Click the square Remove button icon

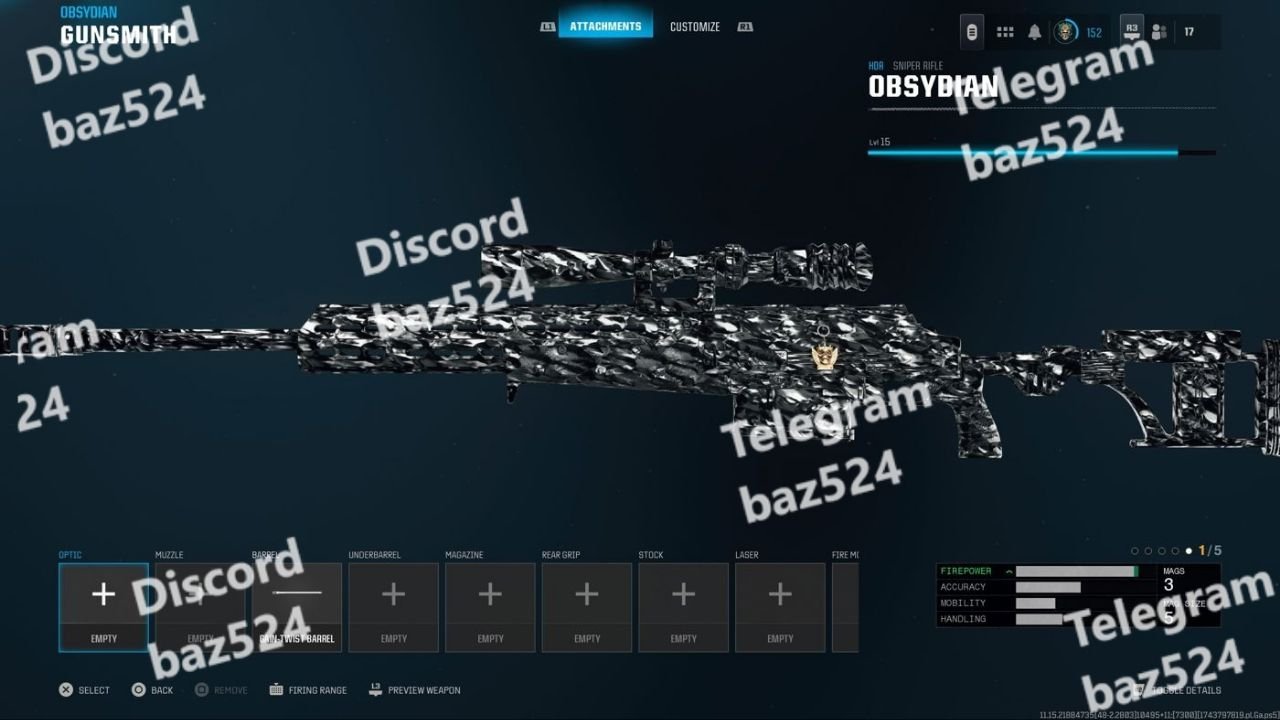coord(202,690)
